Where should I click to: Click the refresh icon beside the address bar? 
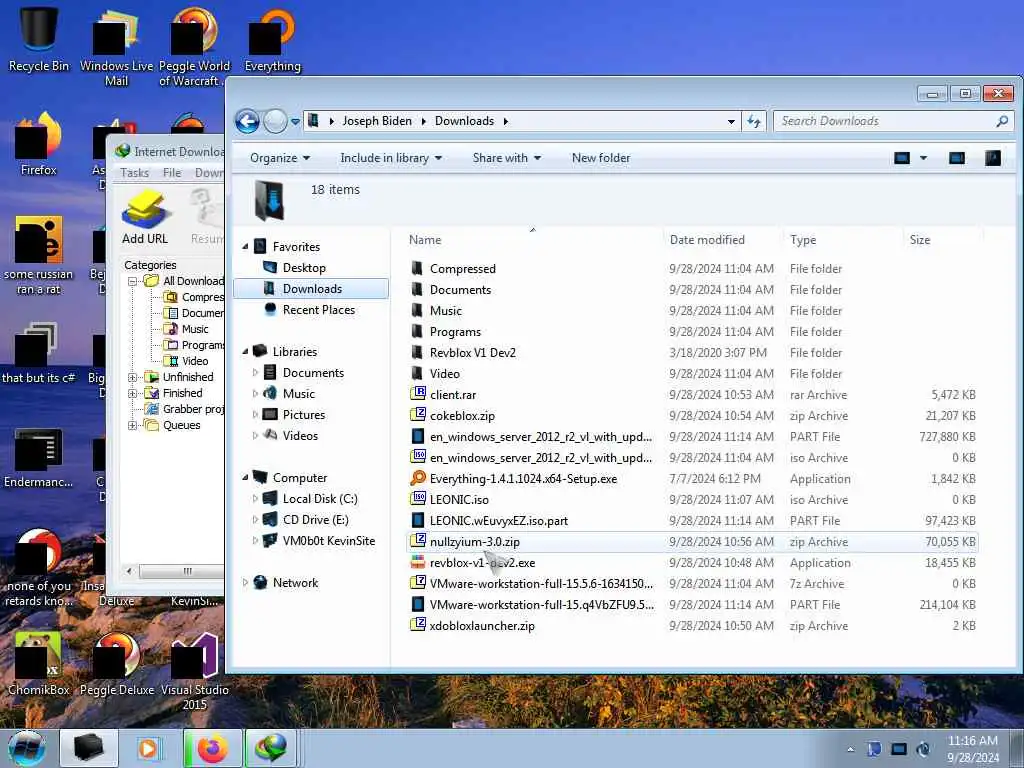(754, 121)
